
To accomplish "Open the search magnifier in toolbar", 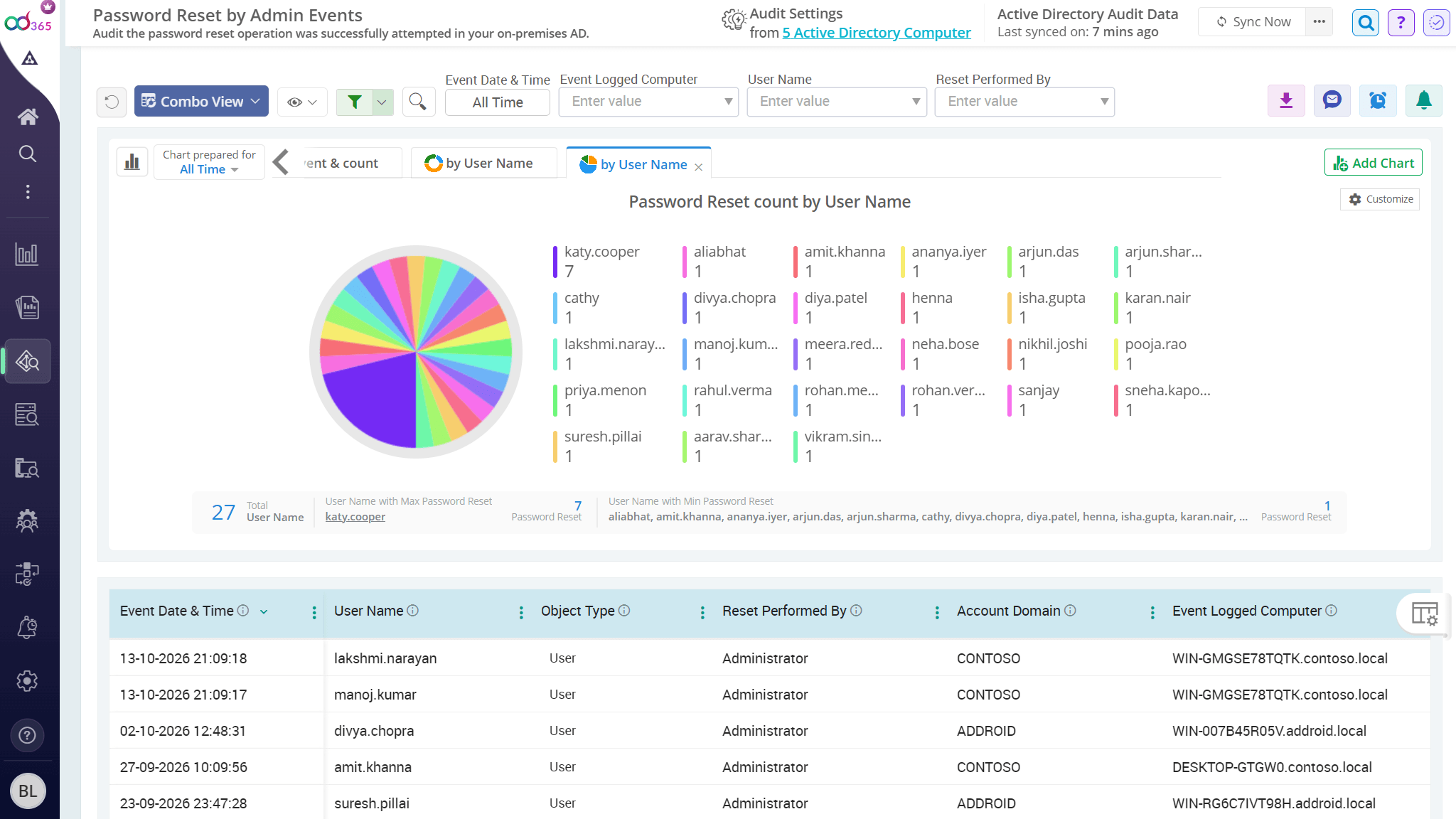I will click(418, 102).
